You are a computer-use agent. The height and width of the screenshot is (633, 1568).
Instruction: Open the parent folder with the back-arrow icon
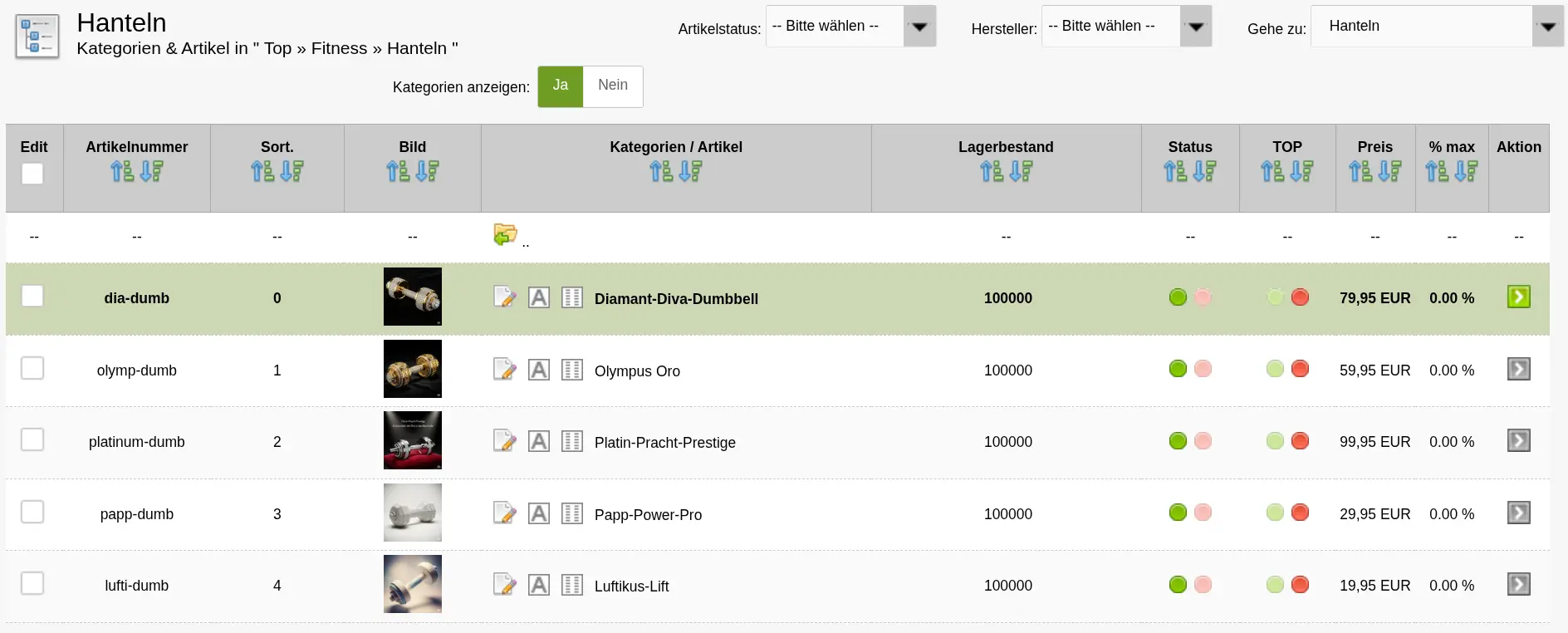tap(505, 235)
